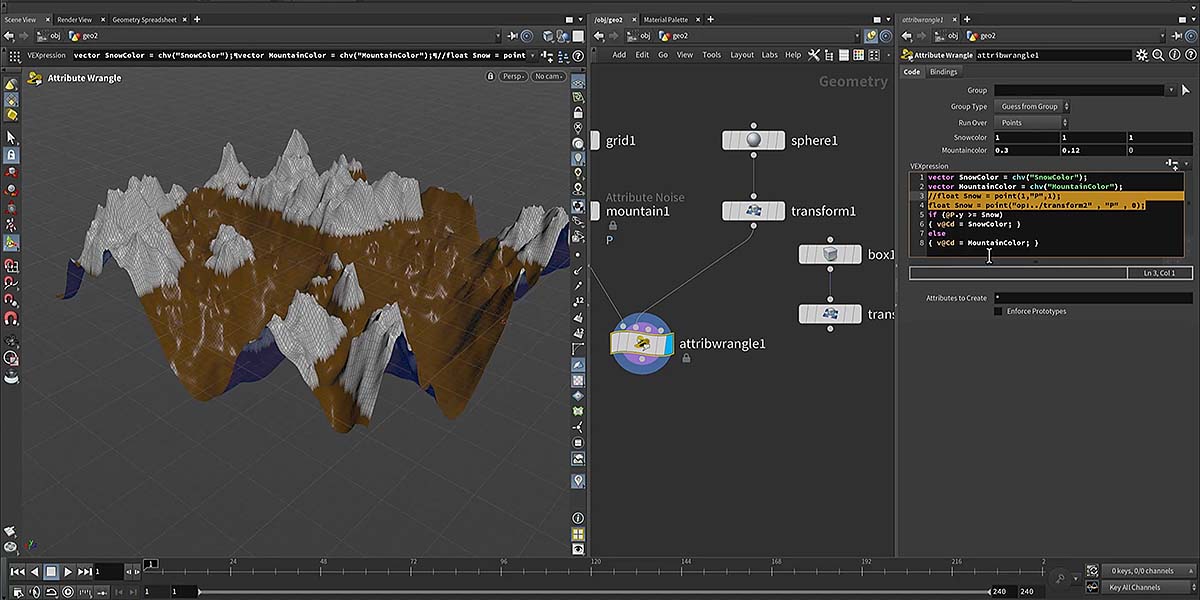
Task: Search parameters with the magnifier icon
Action: coord(1157,55)
